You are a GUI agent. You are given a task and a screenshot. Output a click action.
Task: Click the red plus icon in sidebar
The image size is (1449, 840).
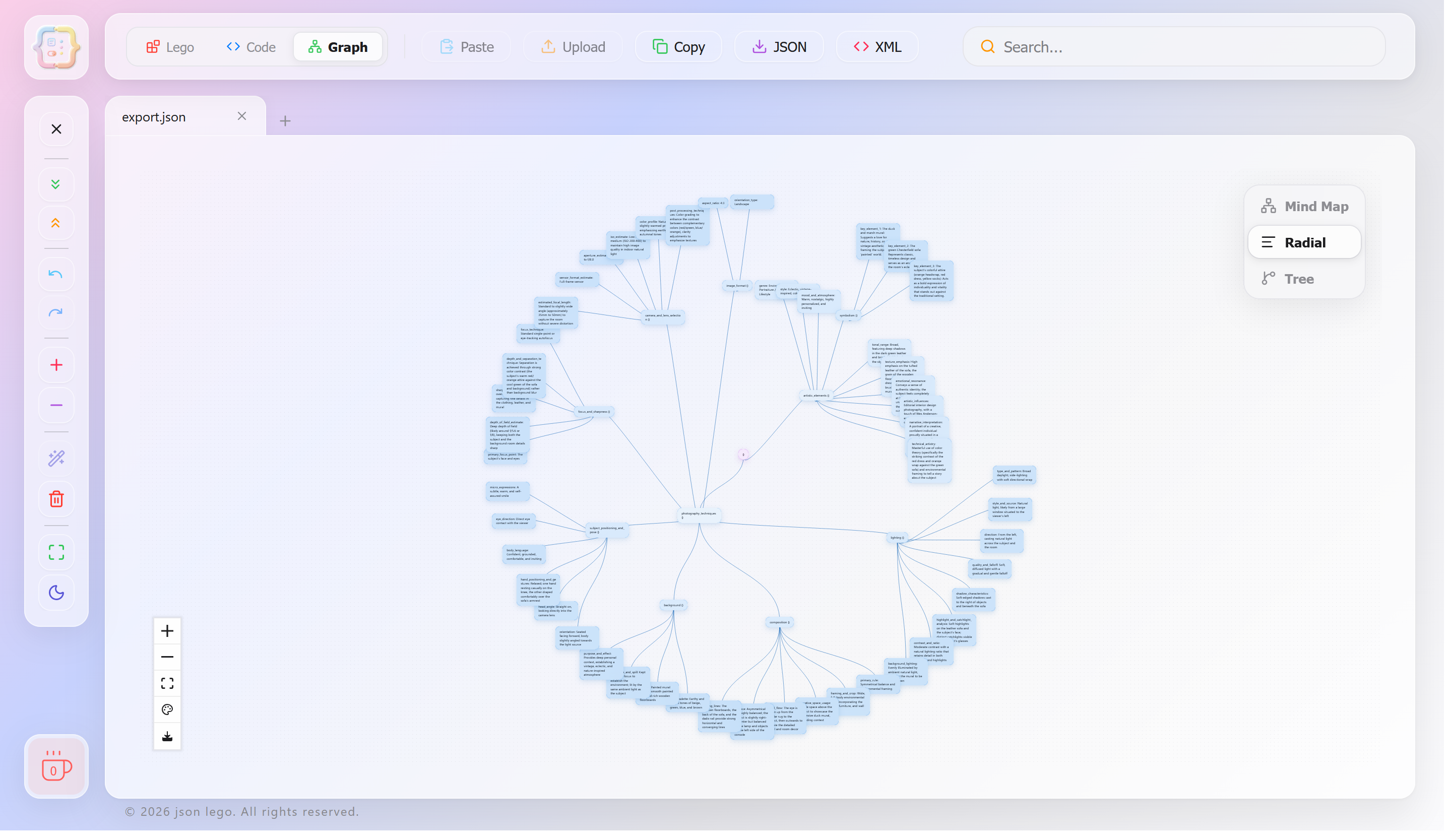56,366
